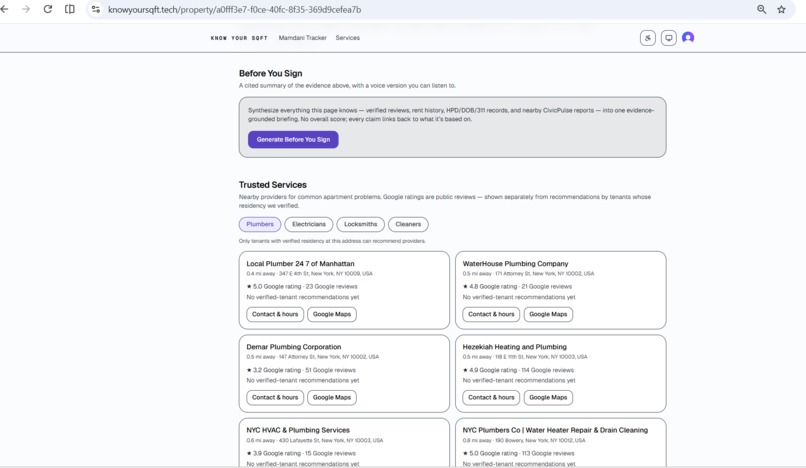
Task: Click 4.9 Google rating of Hezekiah Heating
Action: pos(492,370)
